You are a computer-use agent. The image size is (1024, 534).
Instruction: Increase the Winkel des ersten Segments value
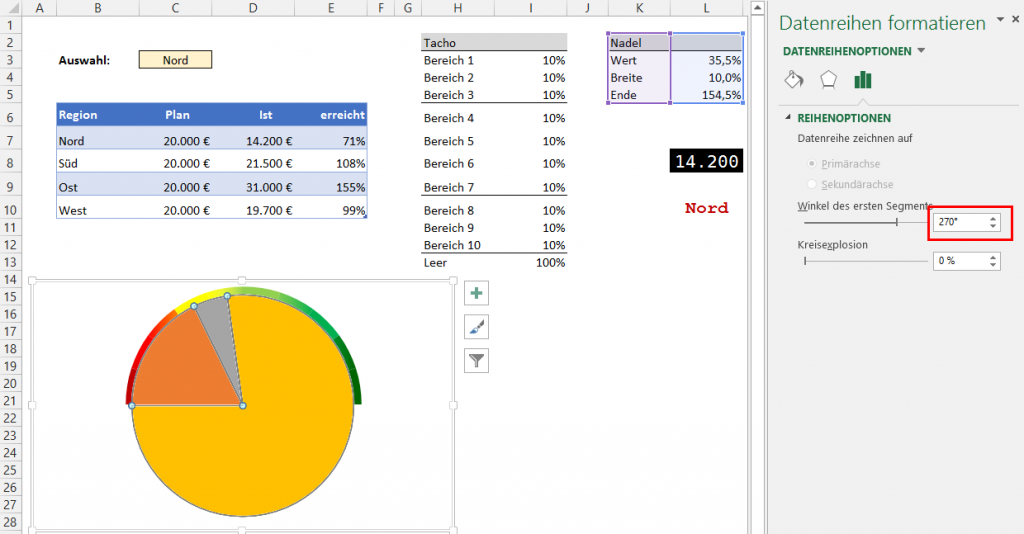coord(992,218)
